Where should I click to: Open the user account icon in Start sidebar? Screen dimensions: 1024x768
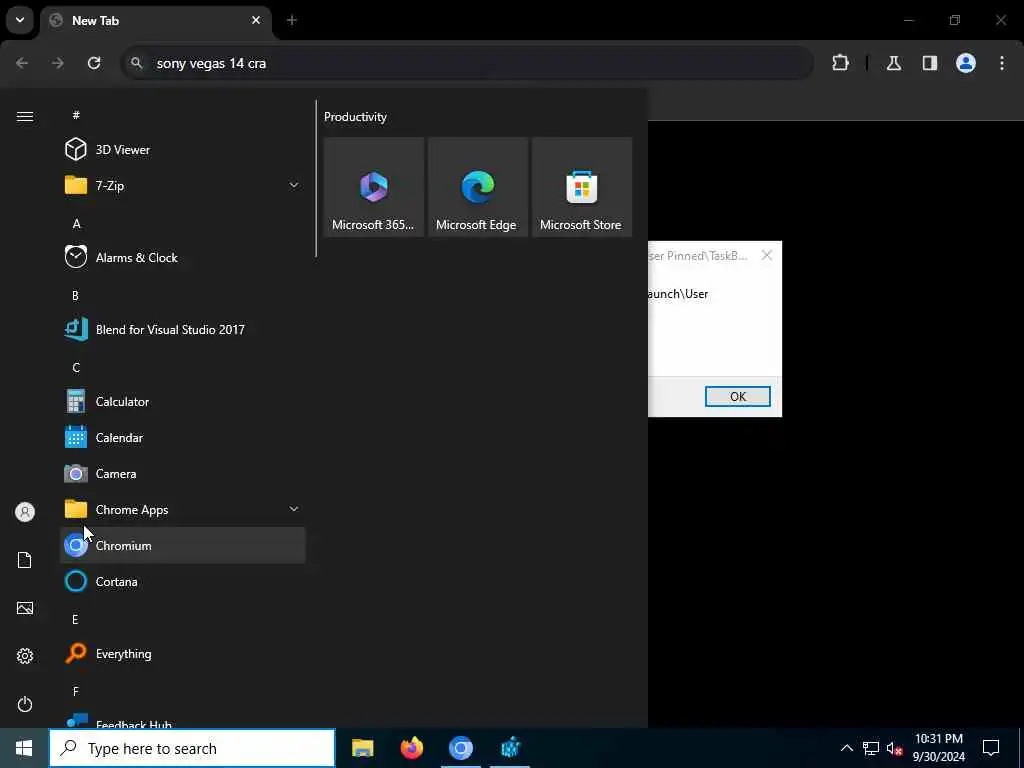click(x=25, y=512)
